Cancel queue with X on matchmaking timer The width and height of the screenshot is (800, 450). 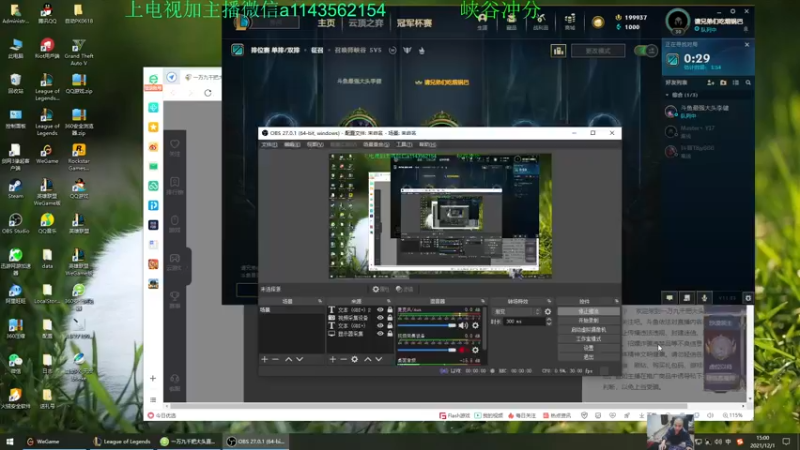(x=747, y=45)
